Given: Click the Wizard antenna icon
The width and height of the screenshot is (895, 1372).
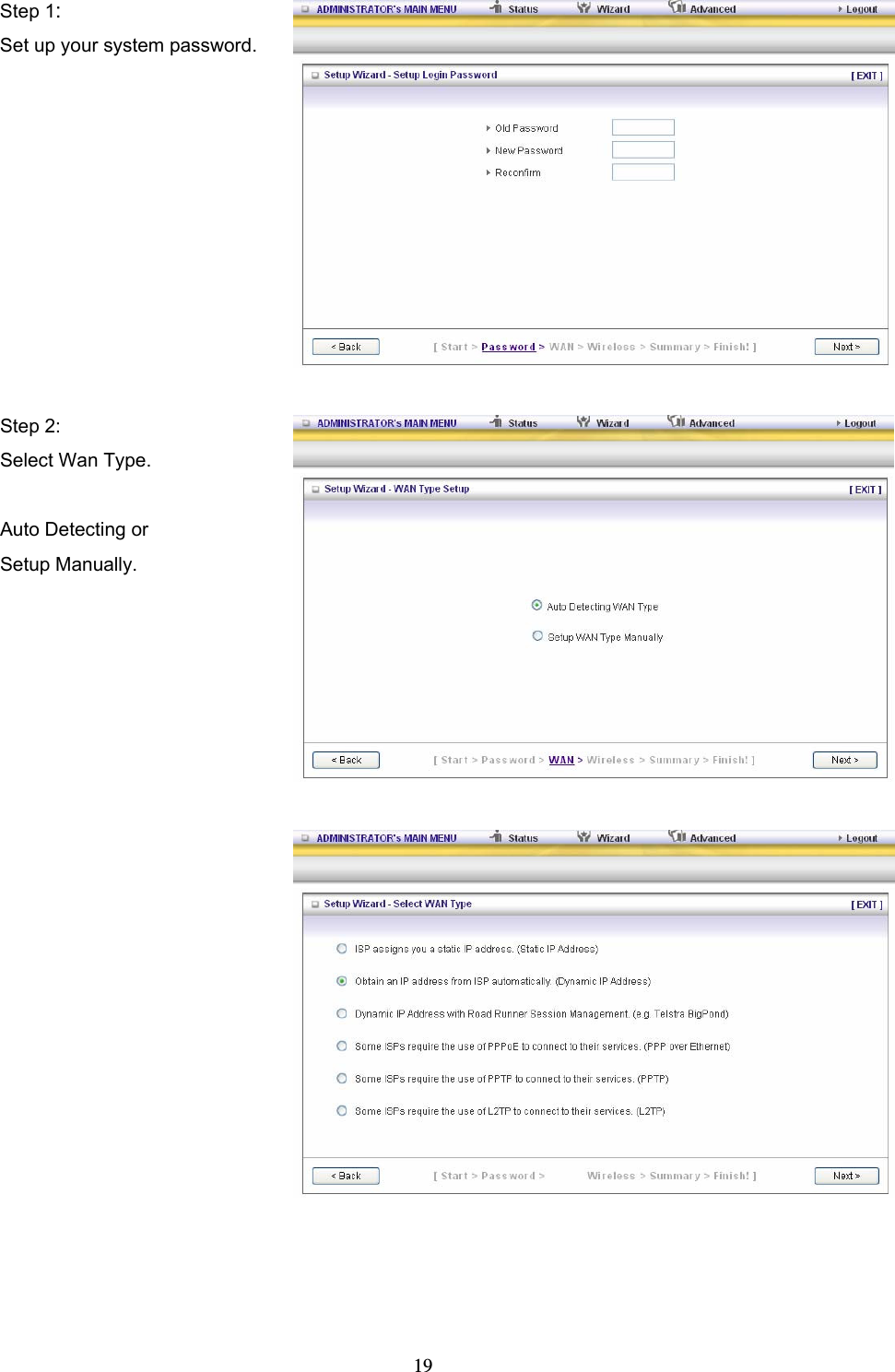Looking at the screenshot, I should click(583, 8).
